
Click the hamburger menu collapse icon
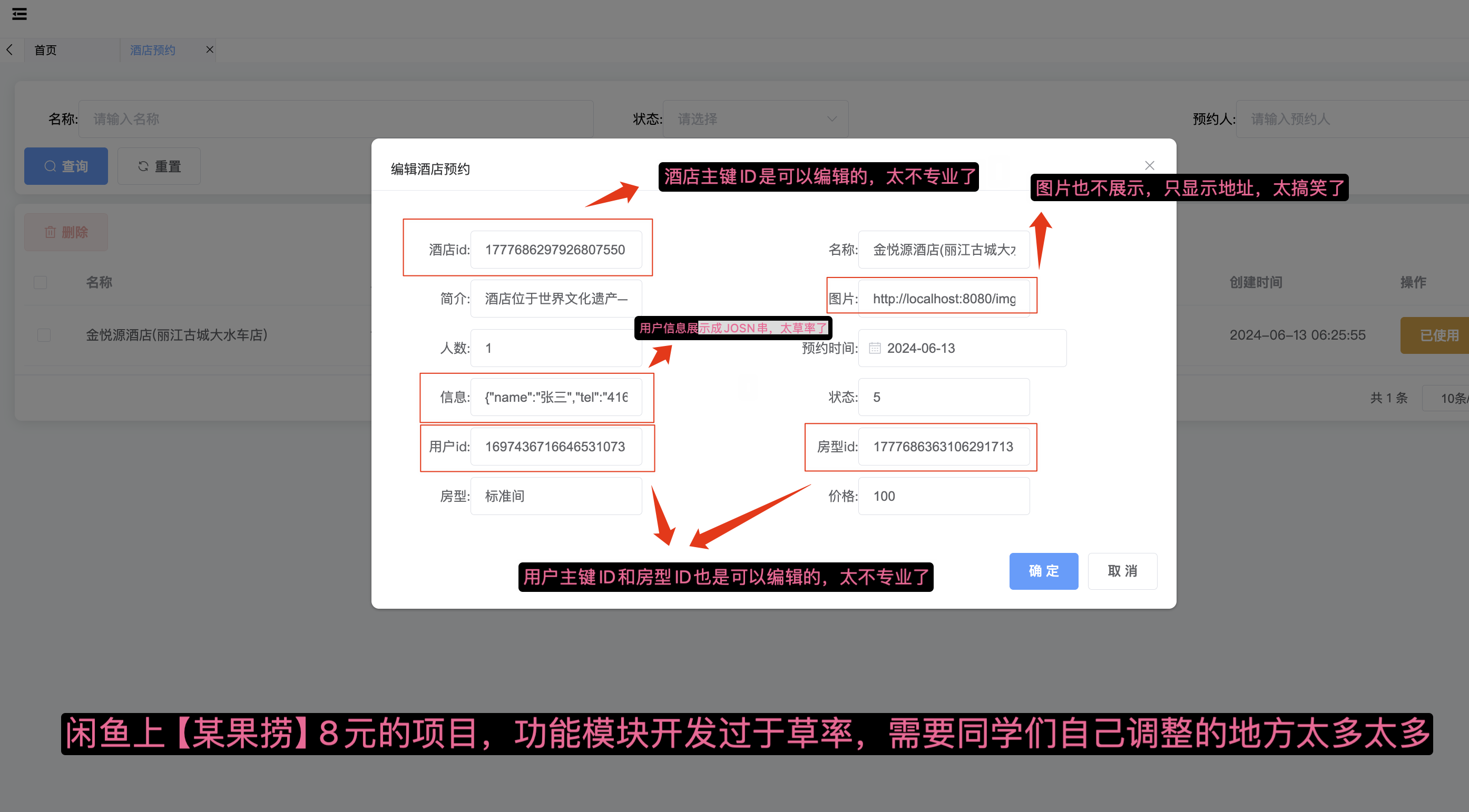19,14
